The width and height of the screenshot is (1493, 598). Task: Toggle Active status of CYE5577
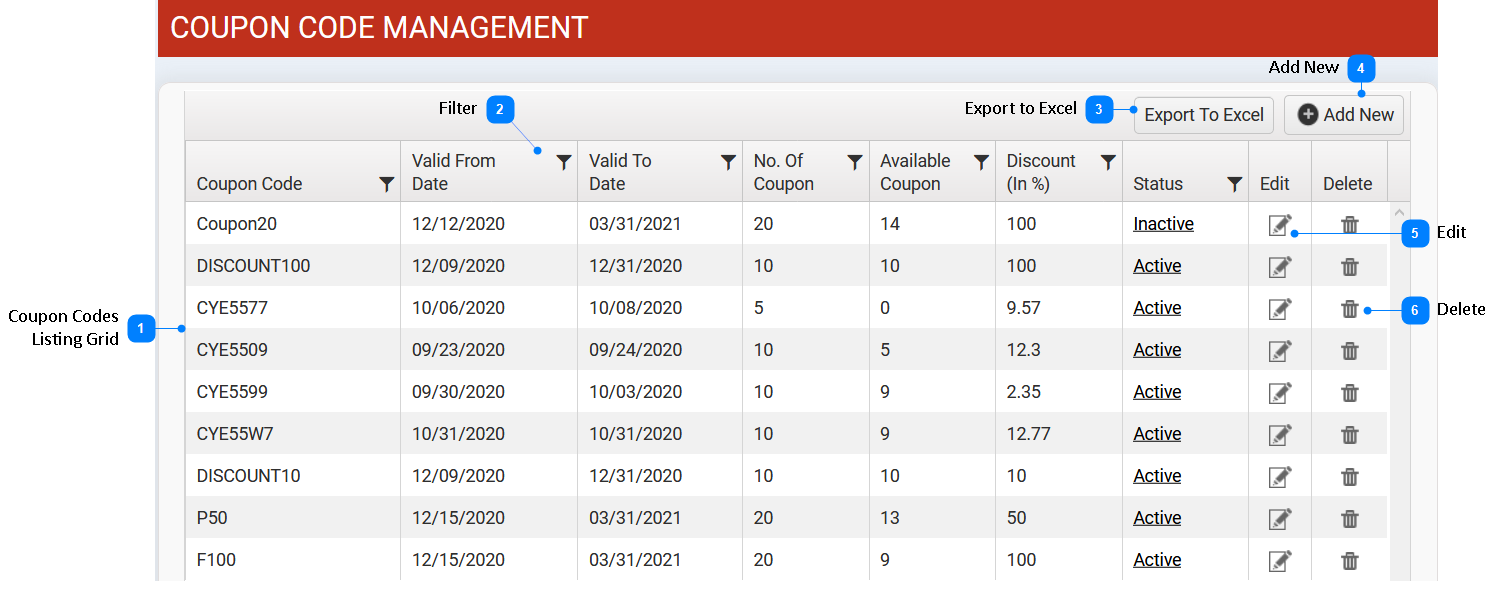pos(1157,308)
